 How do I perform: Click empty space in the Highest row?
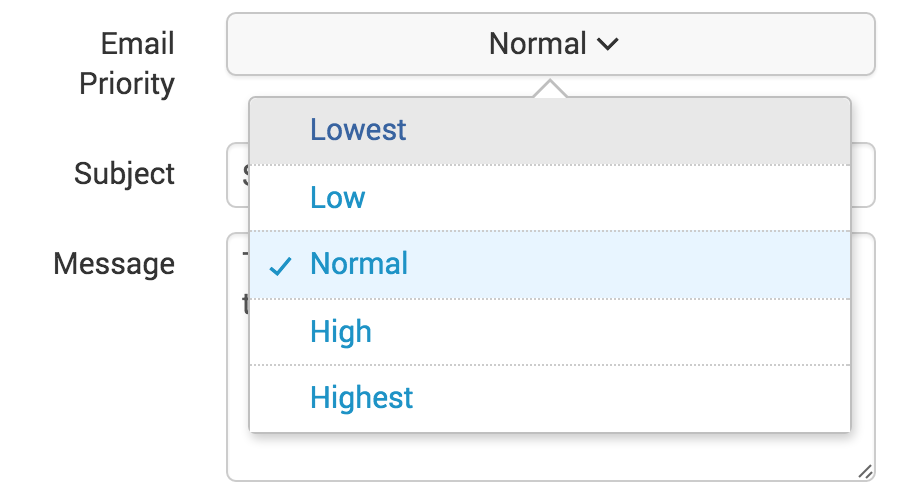[630, 398]
